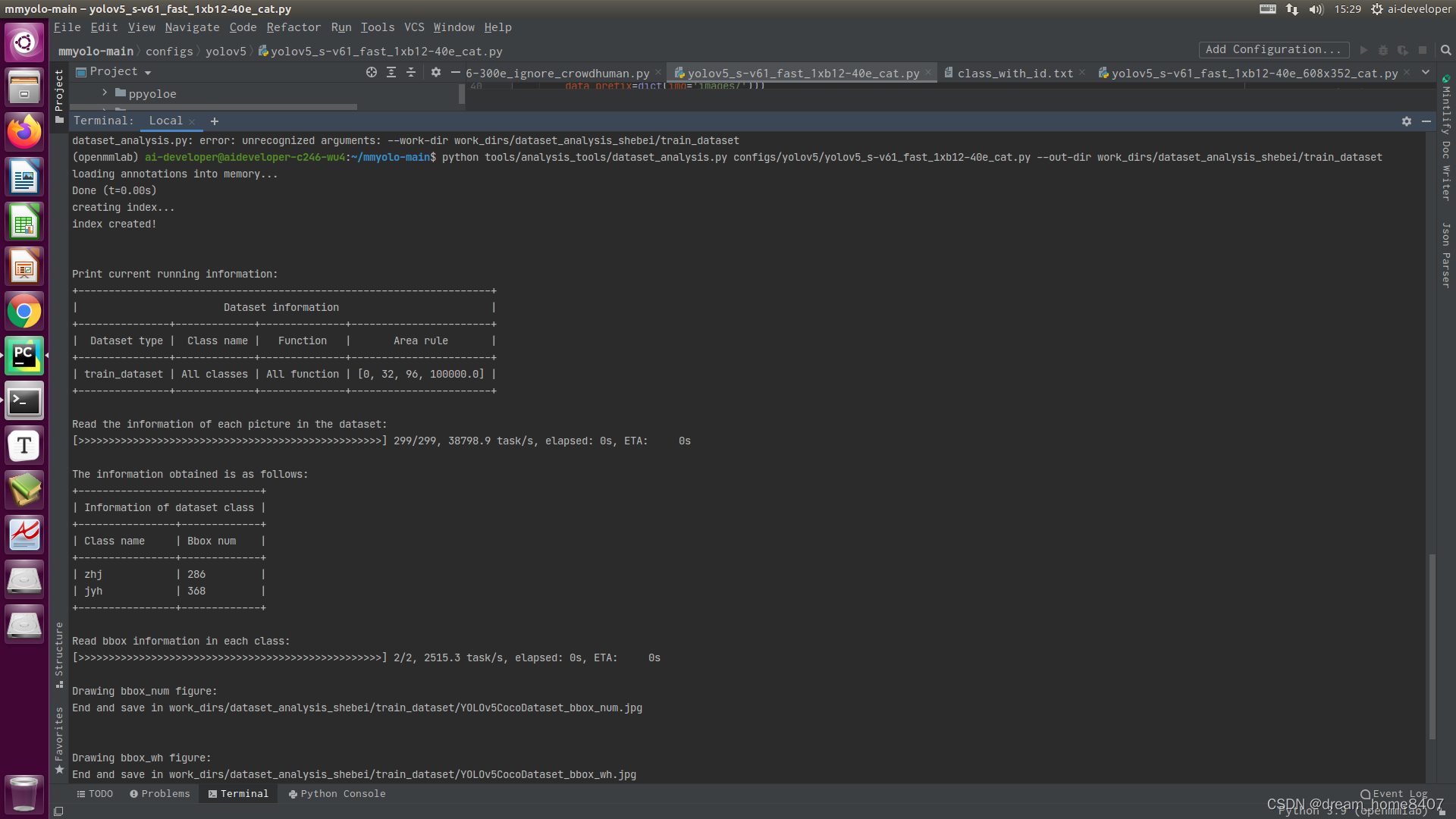Select the Local terminal tab
This screenshot has height=819, width=1456.
[x=165, y=121]
